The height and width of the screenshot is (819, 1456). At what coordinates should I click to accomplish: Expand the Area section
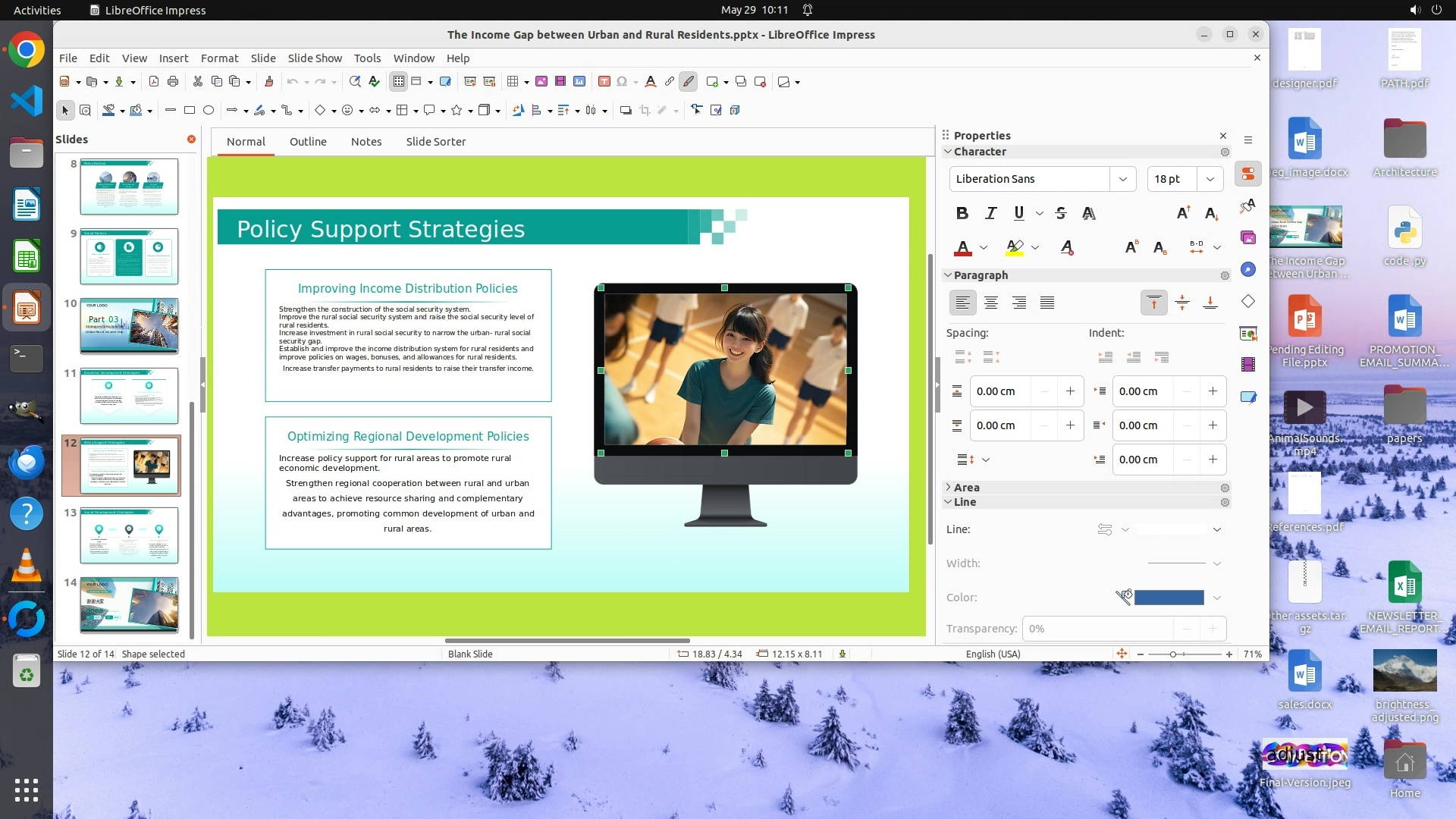click(966, 488)
